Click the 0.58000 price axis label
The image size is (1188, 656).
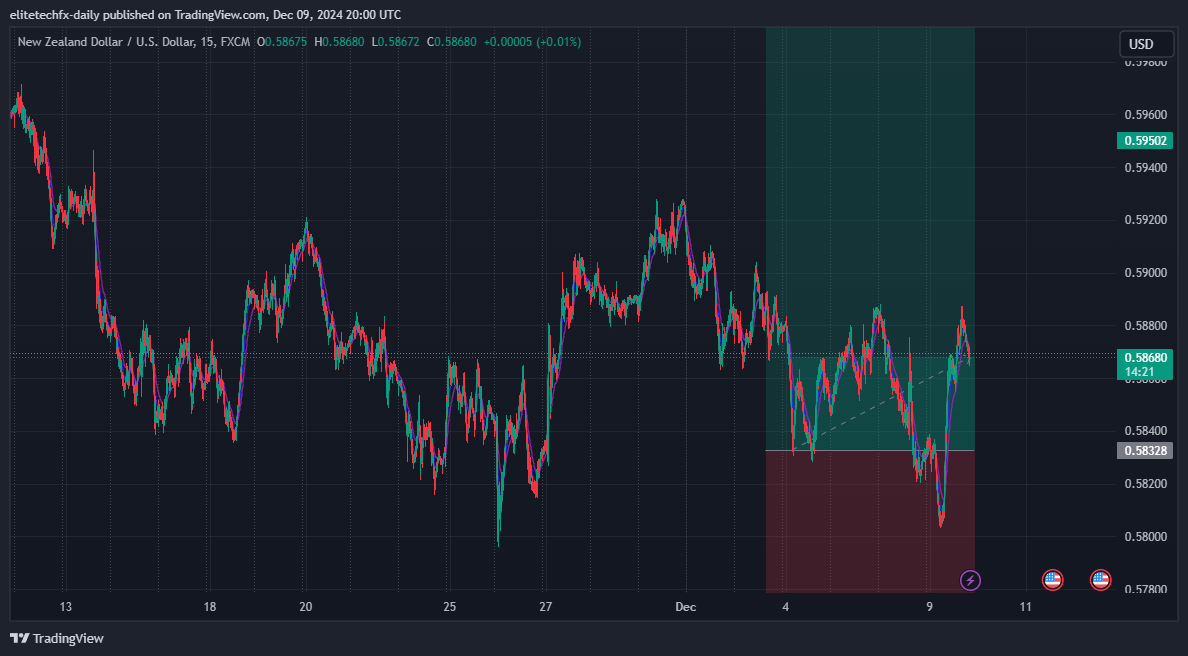click(1146, 536)
